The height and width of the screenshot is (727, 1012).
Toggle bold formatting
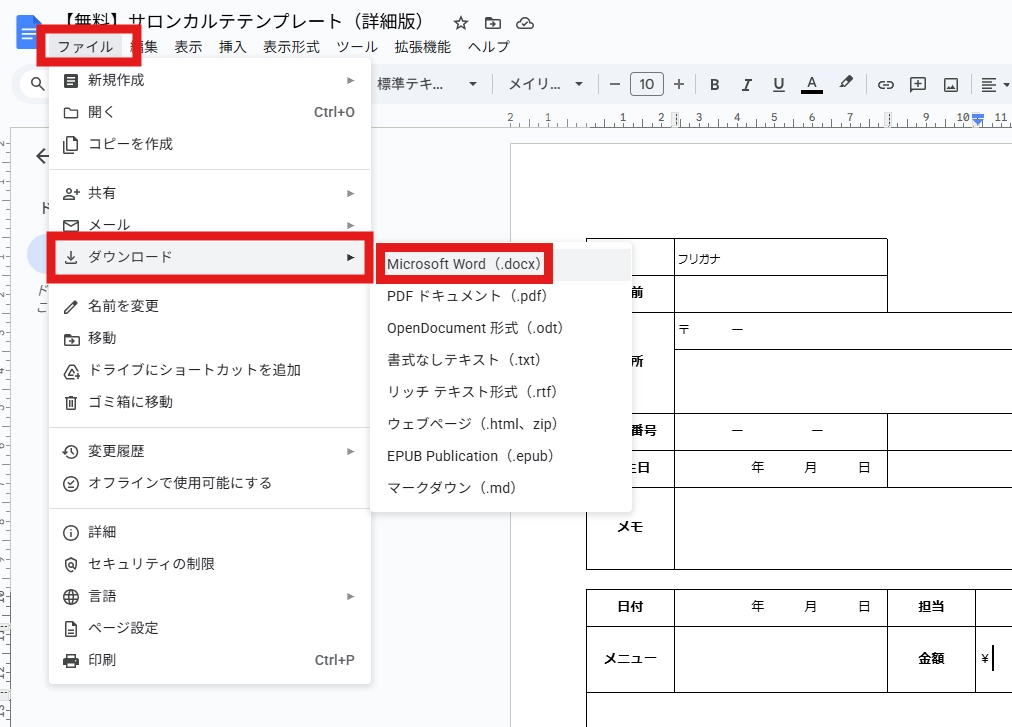click(715, 85)
